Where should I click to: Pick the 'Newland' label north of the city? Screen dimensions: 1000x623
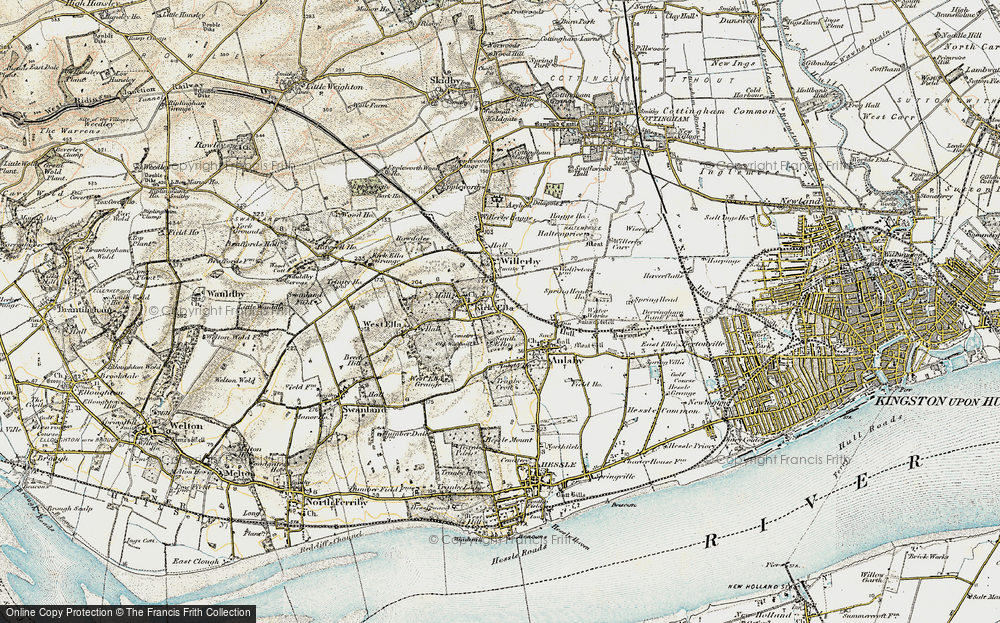pos(803,201)
